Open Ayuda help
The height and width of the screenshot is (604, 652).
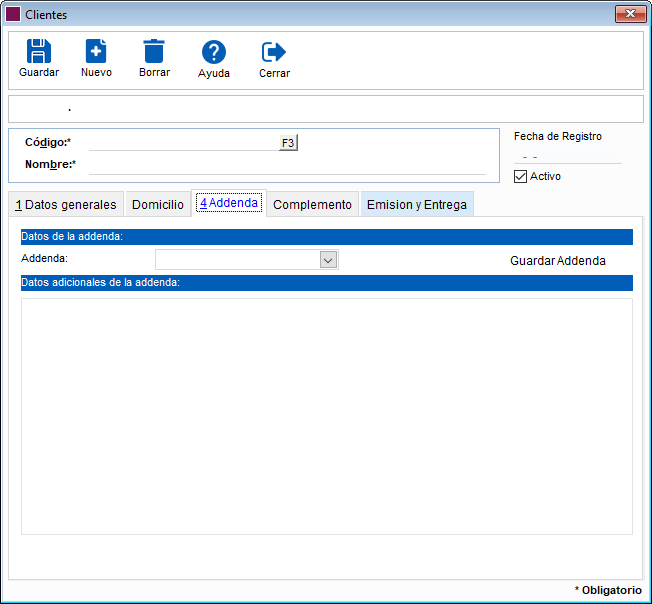(x=213, y=53)
